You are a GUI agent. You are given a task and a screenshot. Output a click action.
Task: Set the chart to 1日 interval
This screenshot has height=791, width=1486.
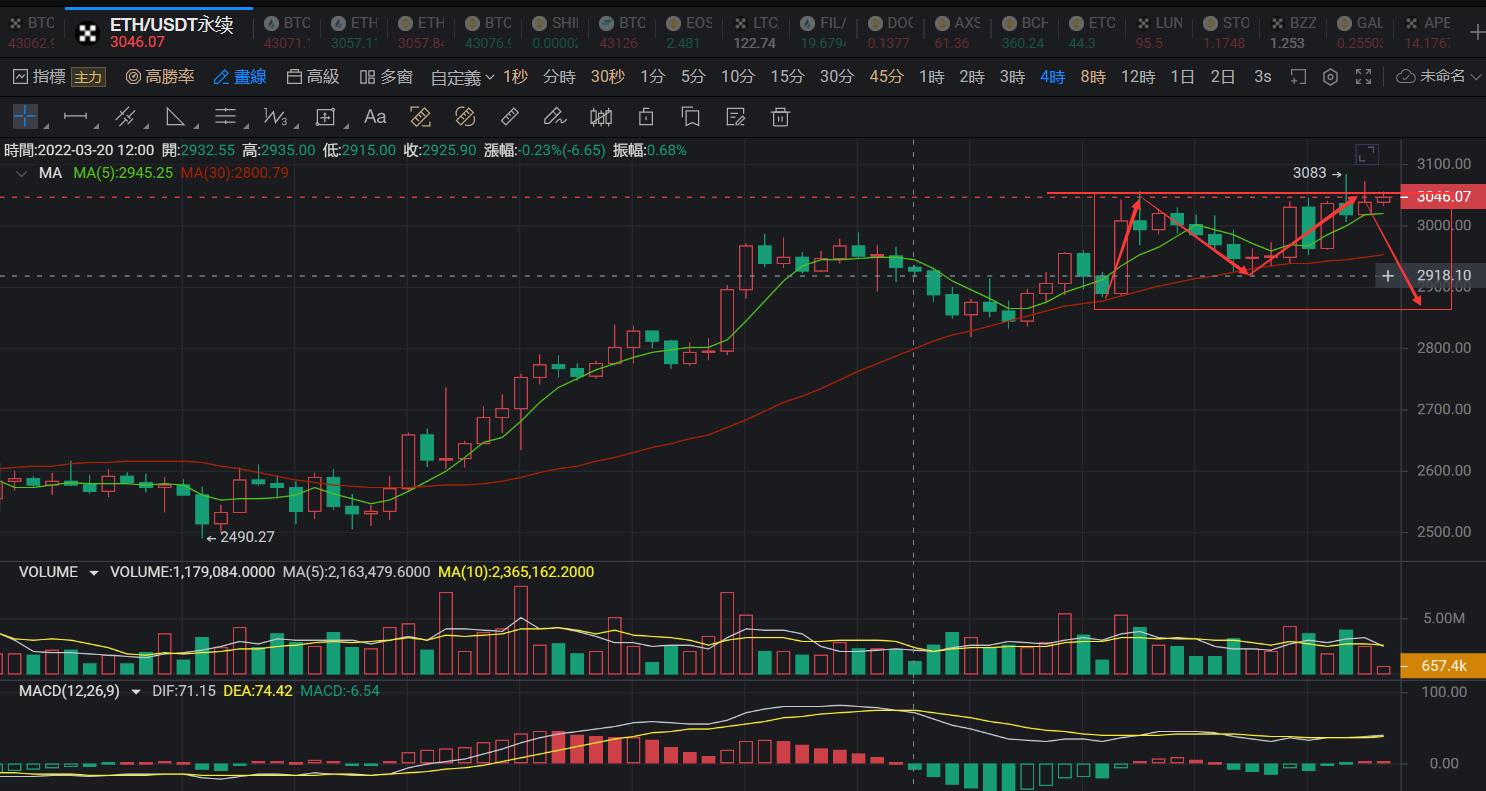click(x=1183, y=77)
